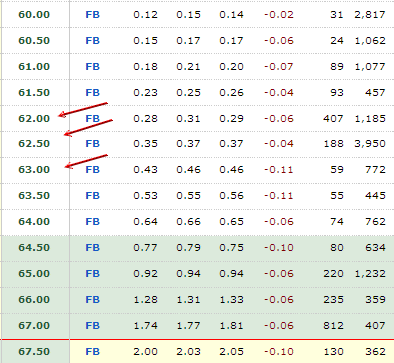Click the 0.65 price in the 64.00 row
The height and width of the screenshot is (363, 394).
tap(231, 222)
